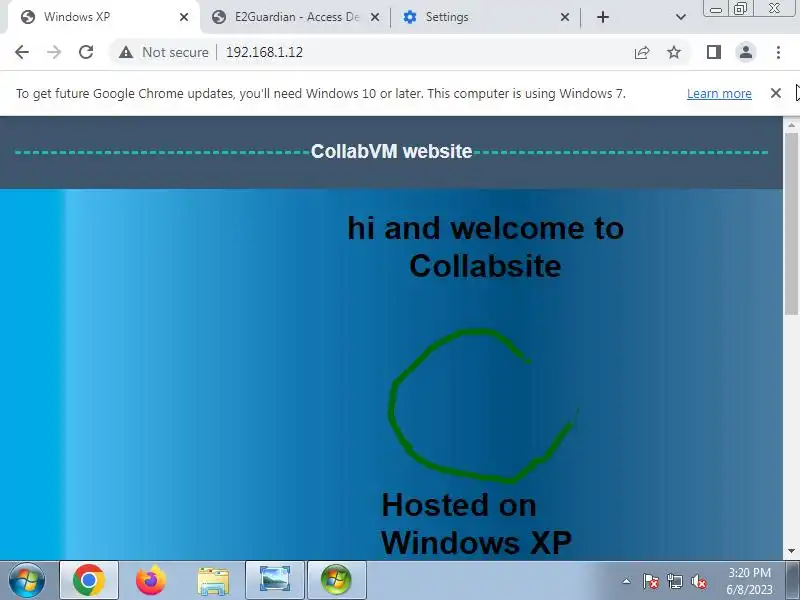
Task: Bookmark this page with the star
Action: [674, 52]
